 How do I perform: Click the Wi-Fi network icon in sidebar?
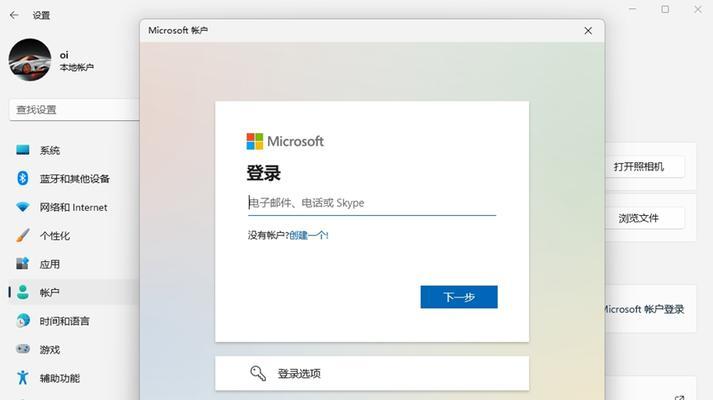pos(23,207)
